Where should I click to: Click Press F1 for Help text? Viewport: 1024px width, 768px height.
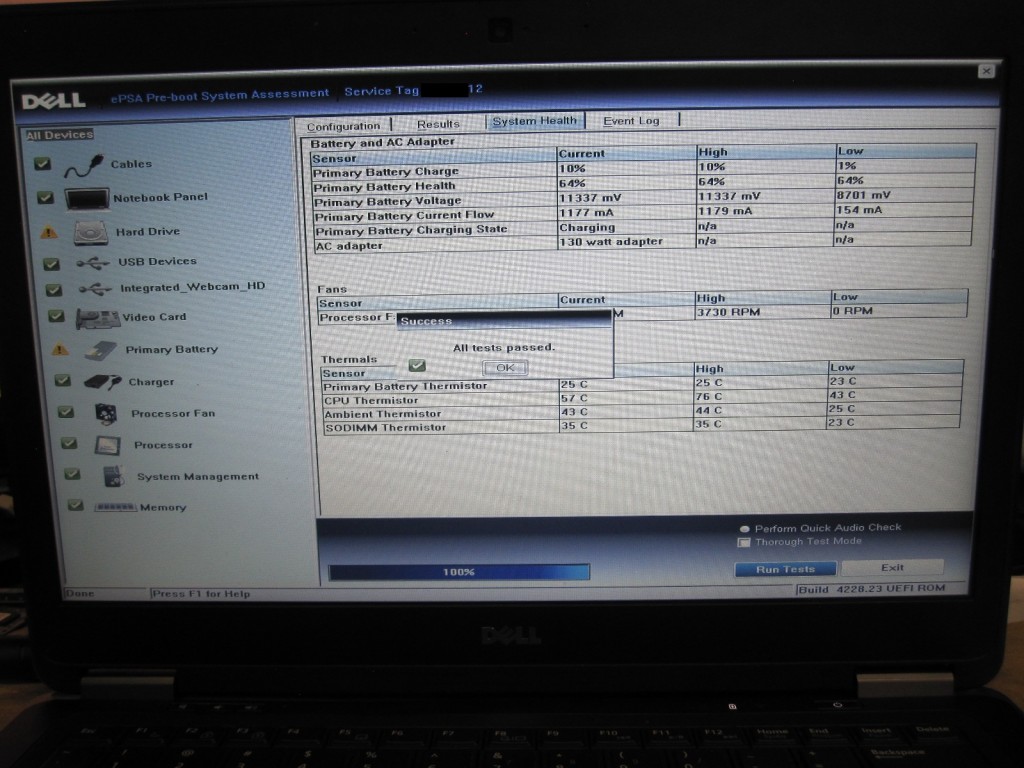tap(201, 594)
